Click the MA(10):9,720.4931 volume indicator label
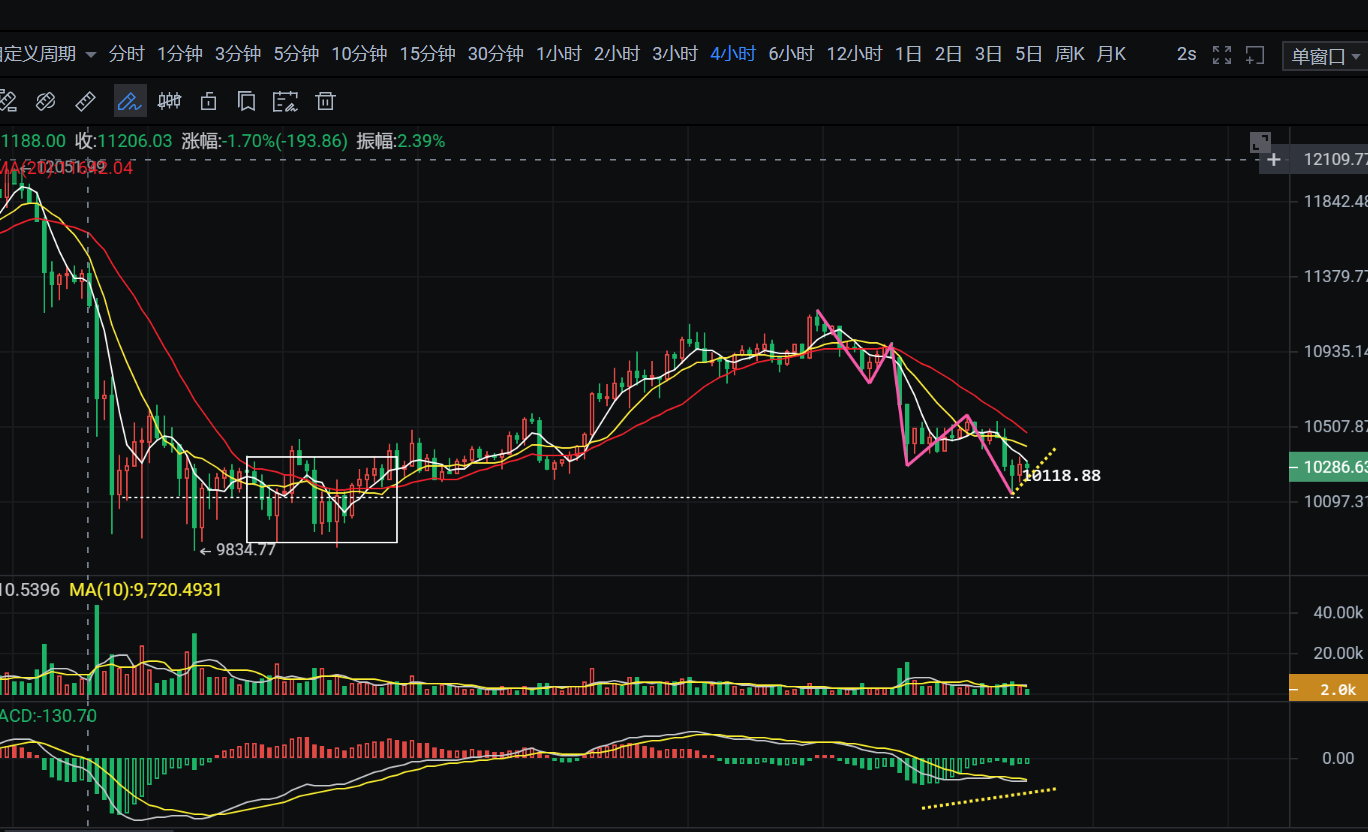The width and height of the screenshot is (1368, 832). click(x=146, y=590)
